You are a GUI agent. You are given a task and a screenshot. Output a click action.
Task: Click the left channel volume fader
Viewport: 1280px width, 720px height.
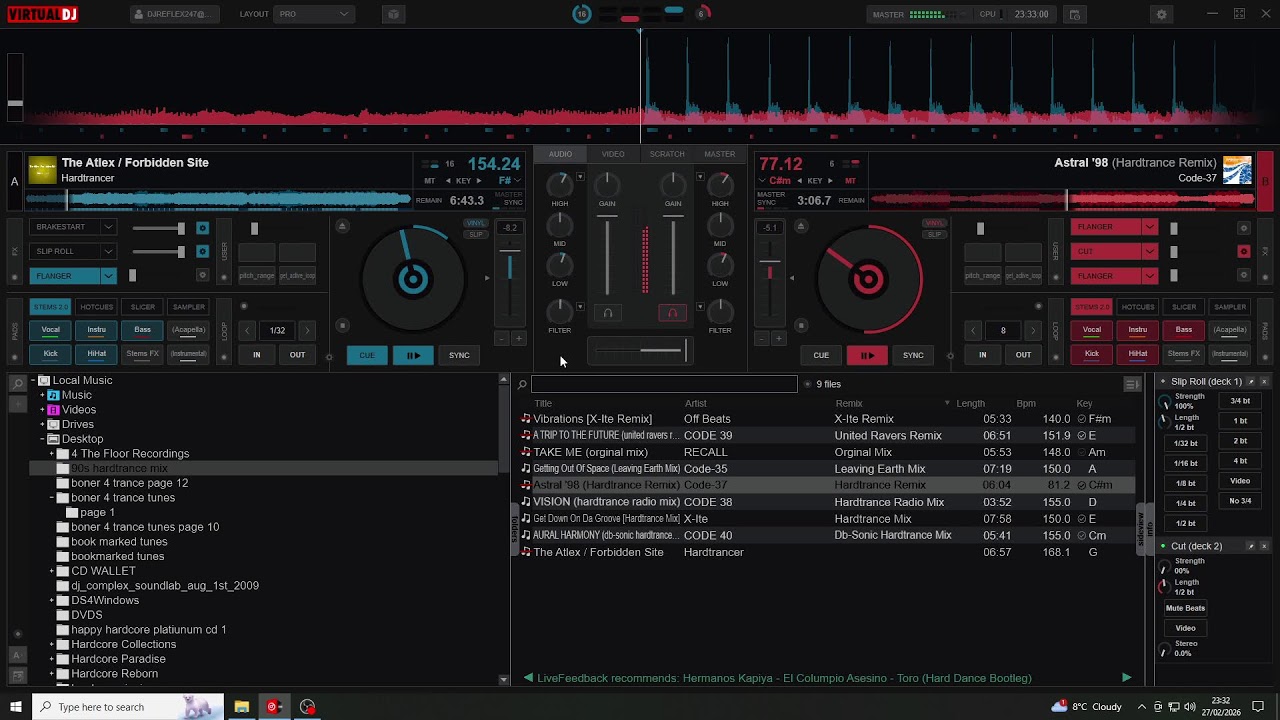click(607, 255)
